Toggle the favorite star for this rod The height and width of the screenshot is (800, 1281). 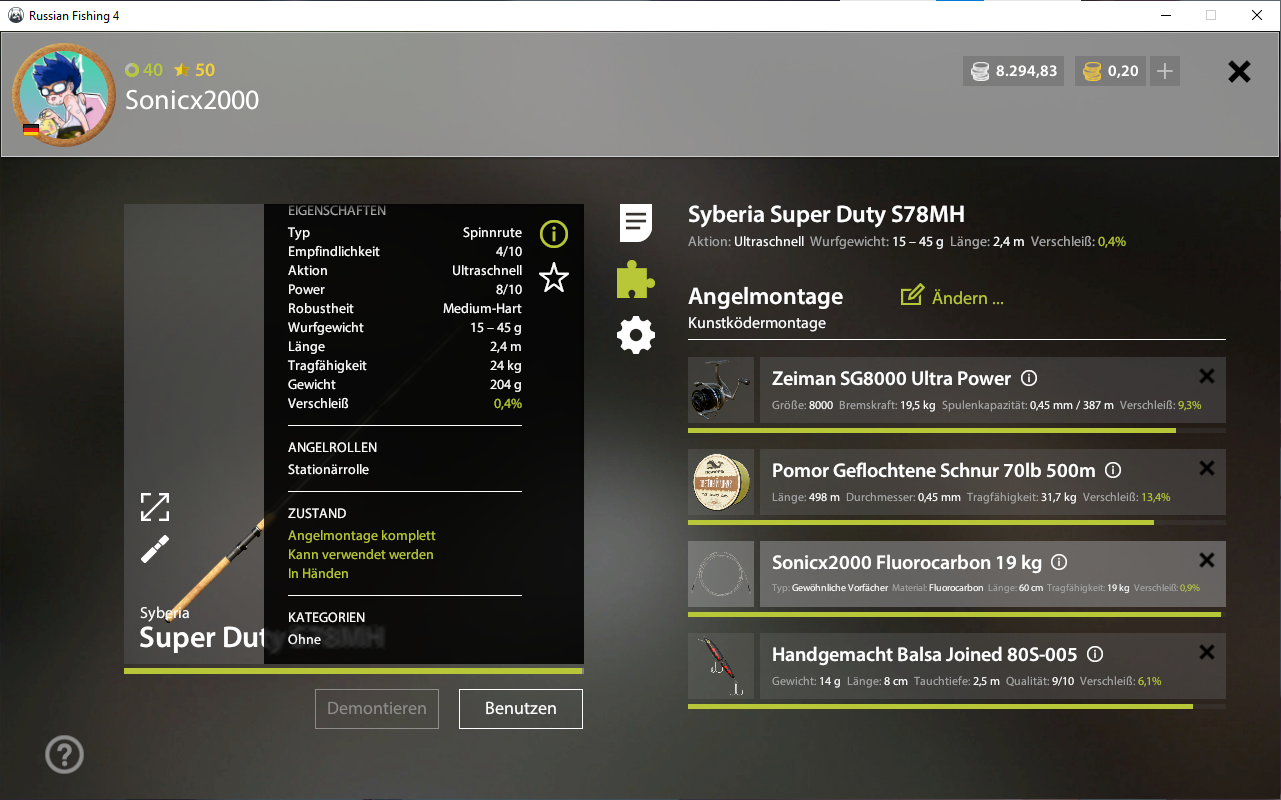[x=553, y=278]
